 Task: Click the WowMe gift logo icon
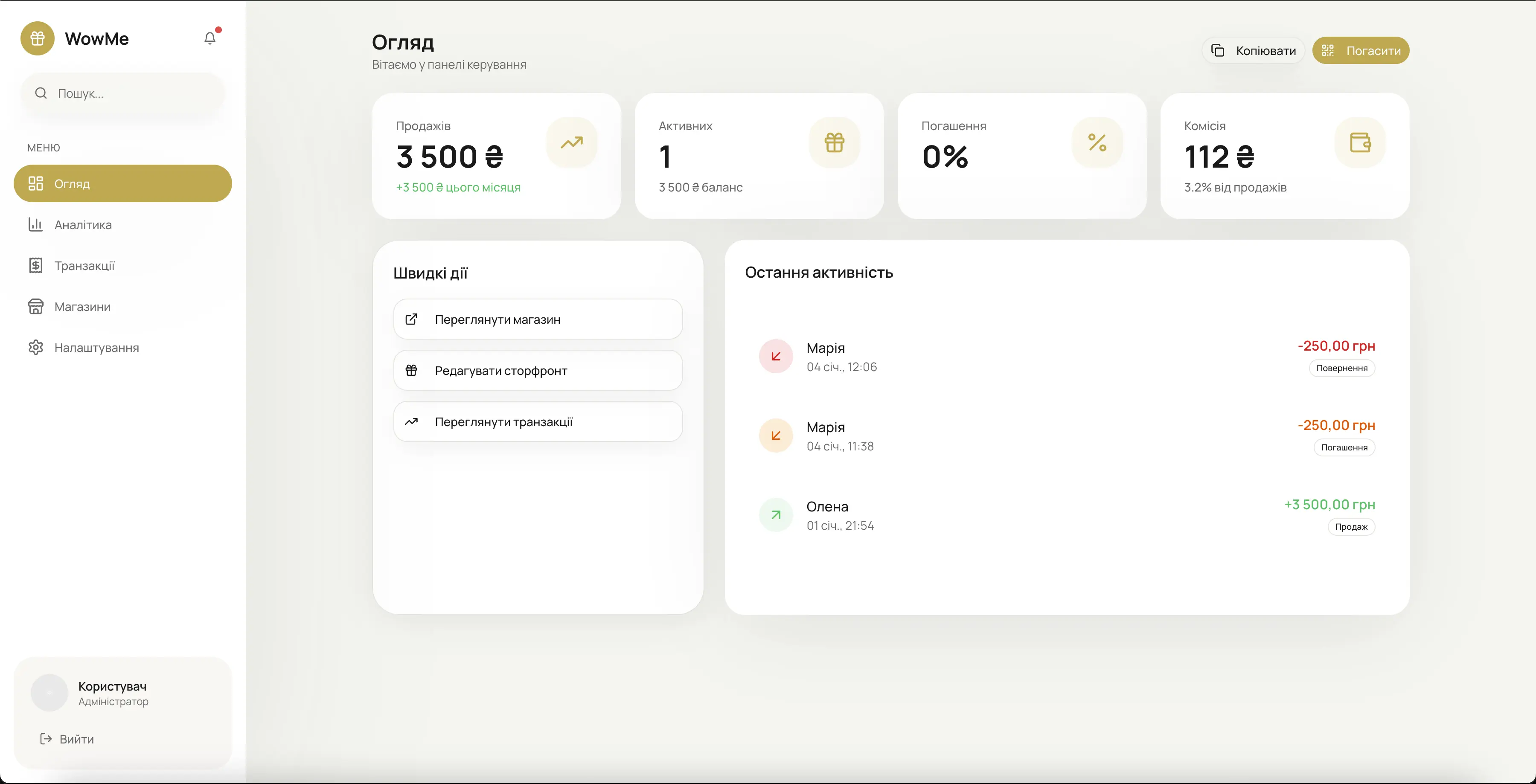click(38, 38)
